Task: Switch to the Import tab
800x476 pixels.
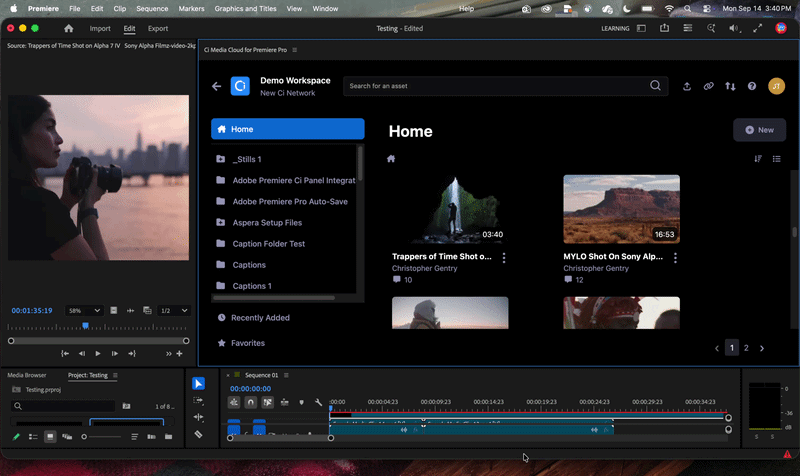Action: [100, 29]
